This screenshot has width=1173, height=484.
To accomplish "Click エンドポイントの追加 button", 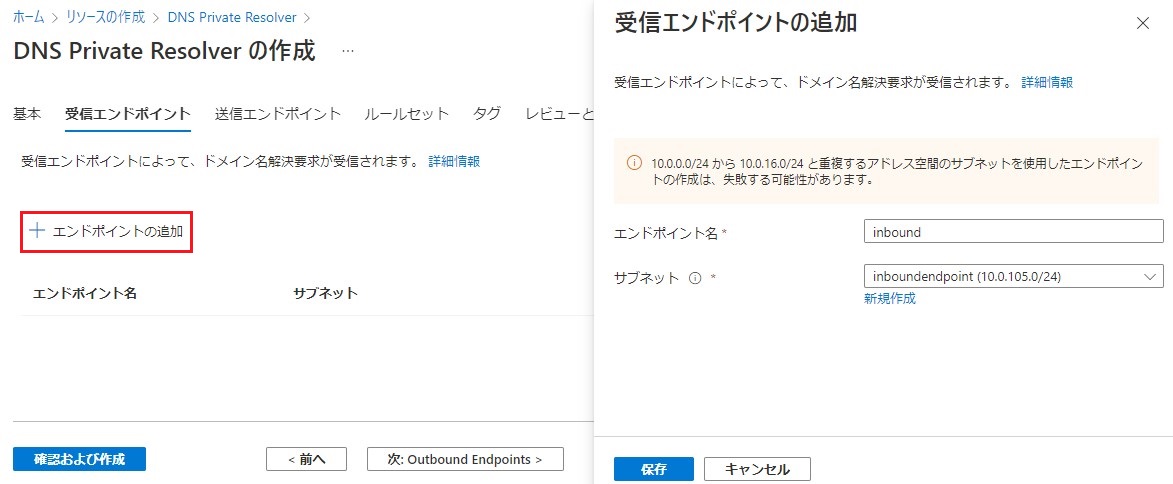I will tap(106, 231).
